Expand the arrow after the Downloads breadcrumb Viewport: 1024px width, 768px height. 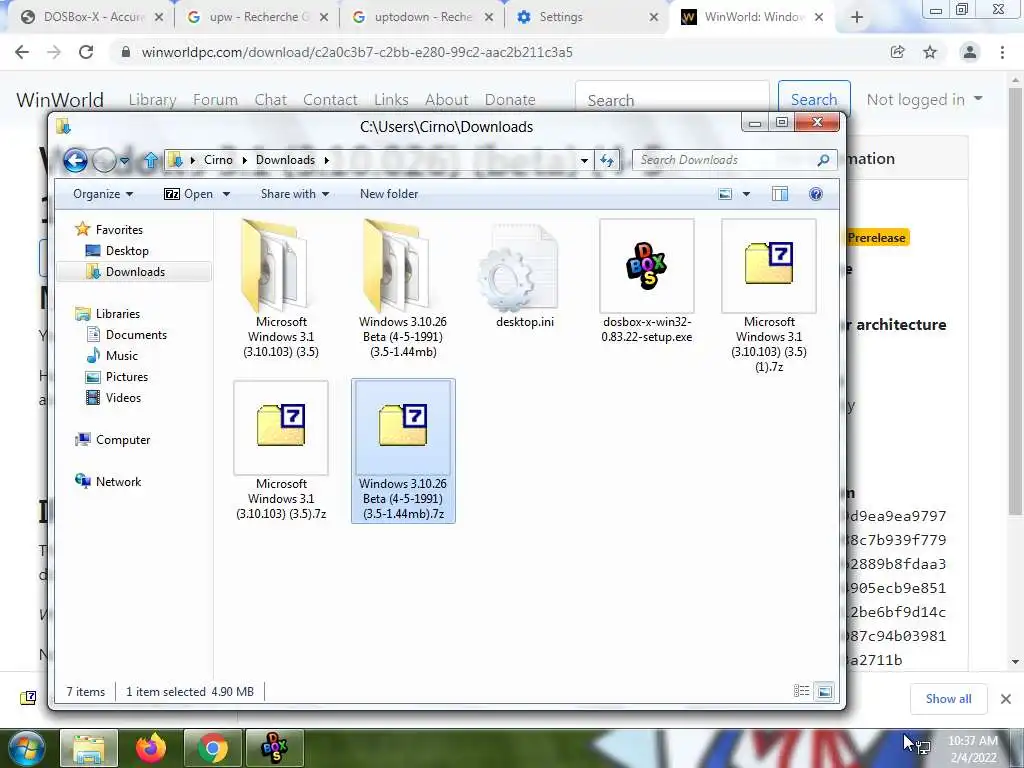point(327,160)
